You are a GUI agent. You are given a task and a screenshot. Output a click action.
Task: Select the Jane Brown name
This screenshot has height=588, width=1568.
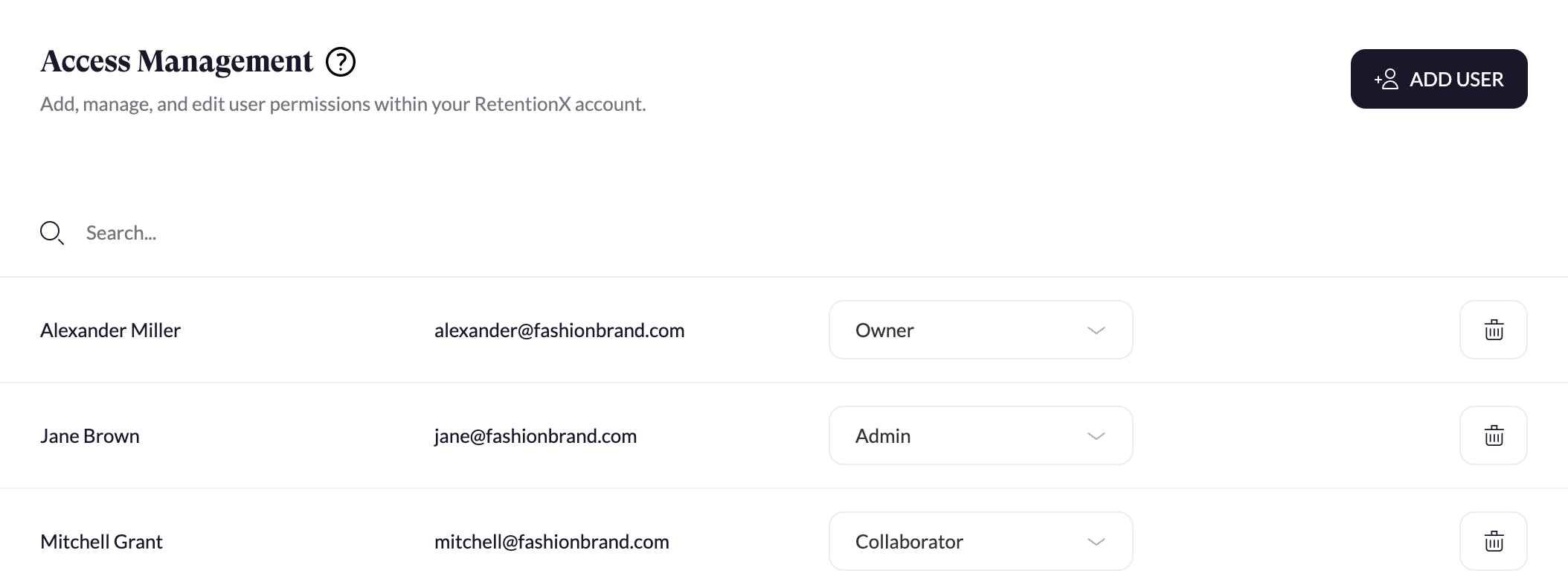tap(89, 435)
